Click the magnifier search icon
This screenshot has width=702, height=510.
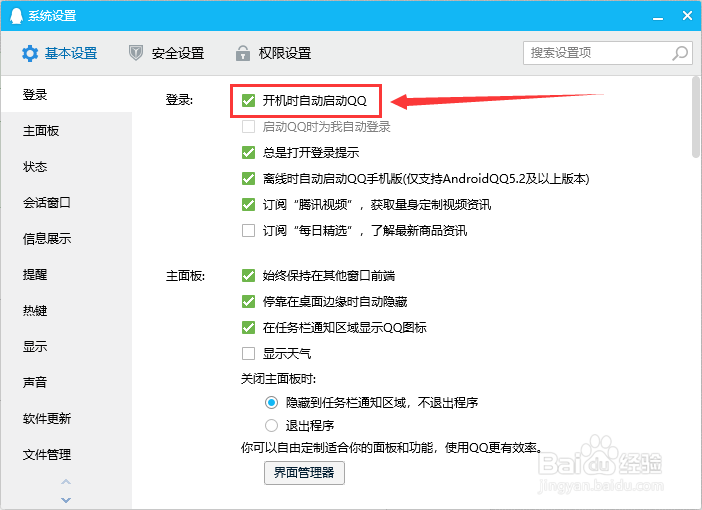pyautogui.click(x=680, y=53)
